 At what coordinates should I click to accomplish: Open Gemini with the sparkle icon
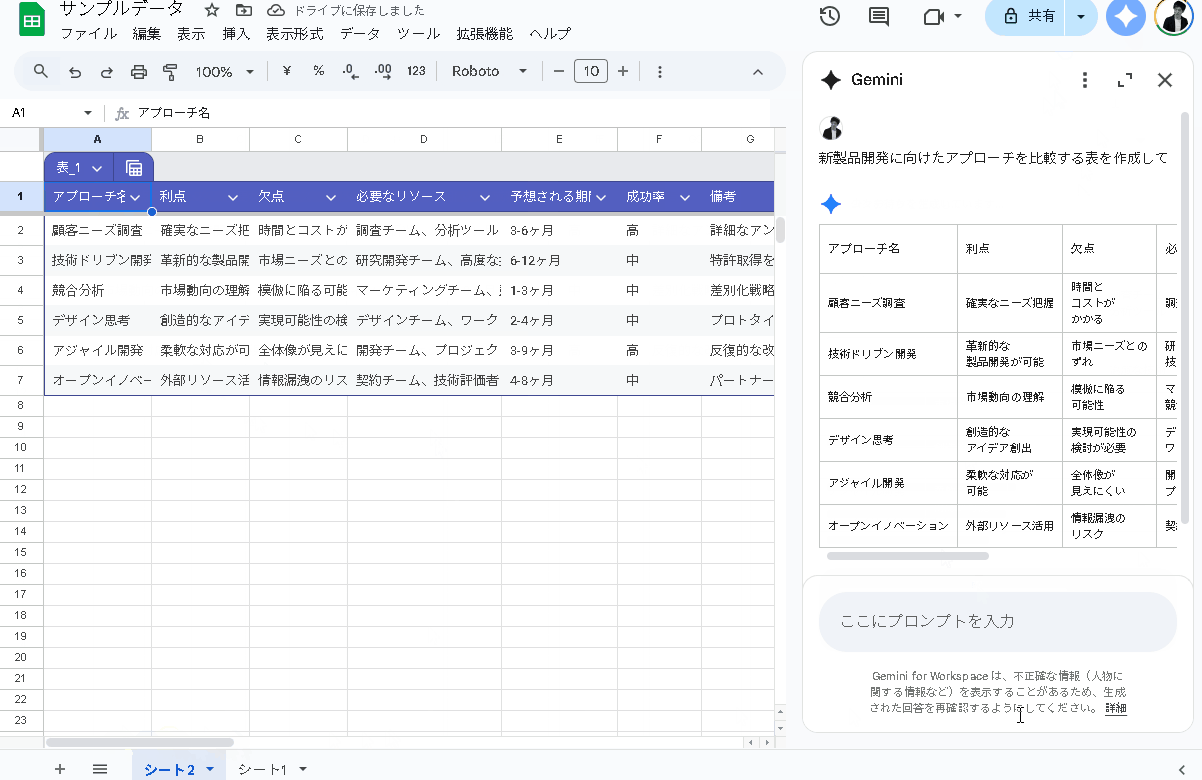pos(1125,16)
